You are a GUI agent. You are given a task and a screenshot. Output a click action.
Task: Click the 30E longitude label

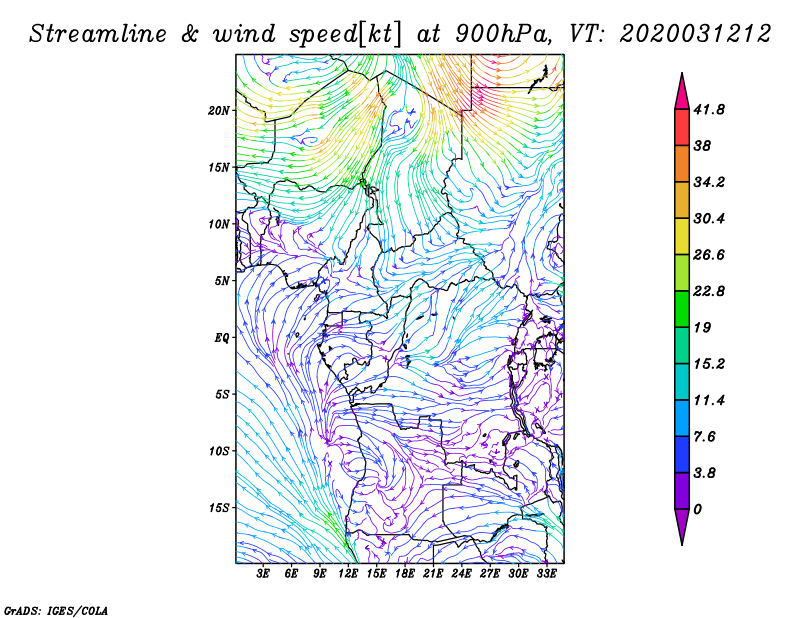[x=518, y=574]
